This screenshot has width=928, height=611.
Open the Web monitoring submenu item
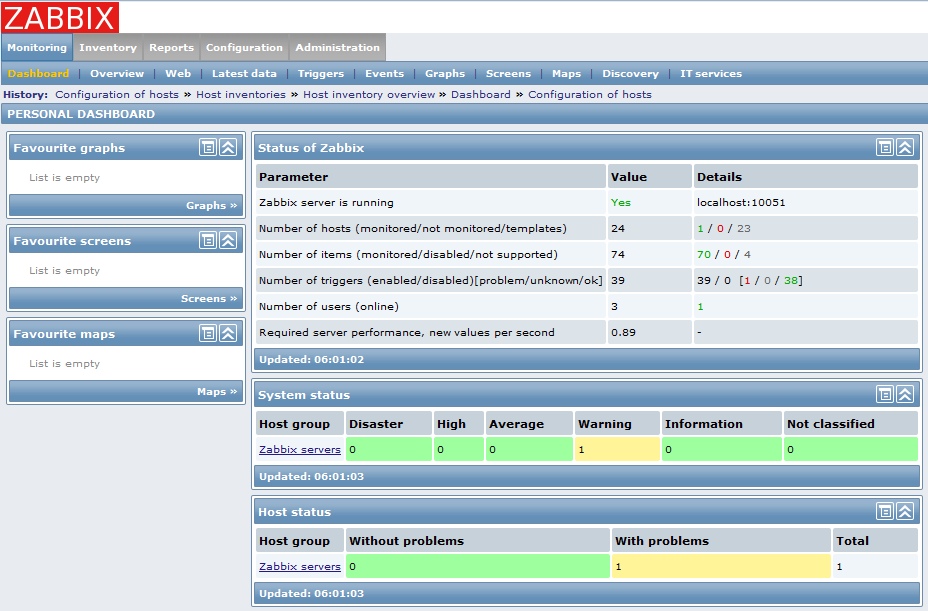tap(178, 73)
